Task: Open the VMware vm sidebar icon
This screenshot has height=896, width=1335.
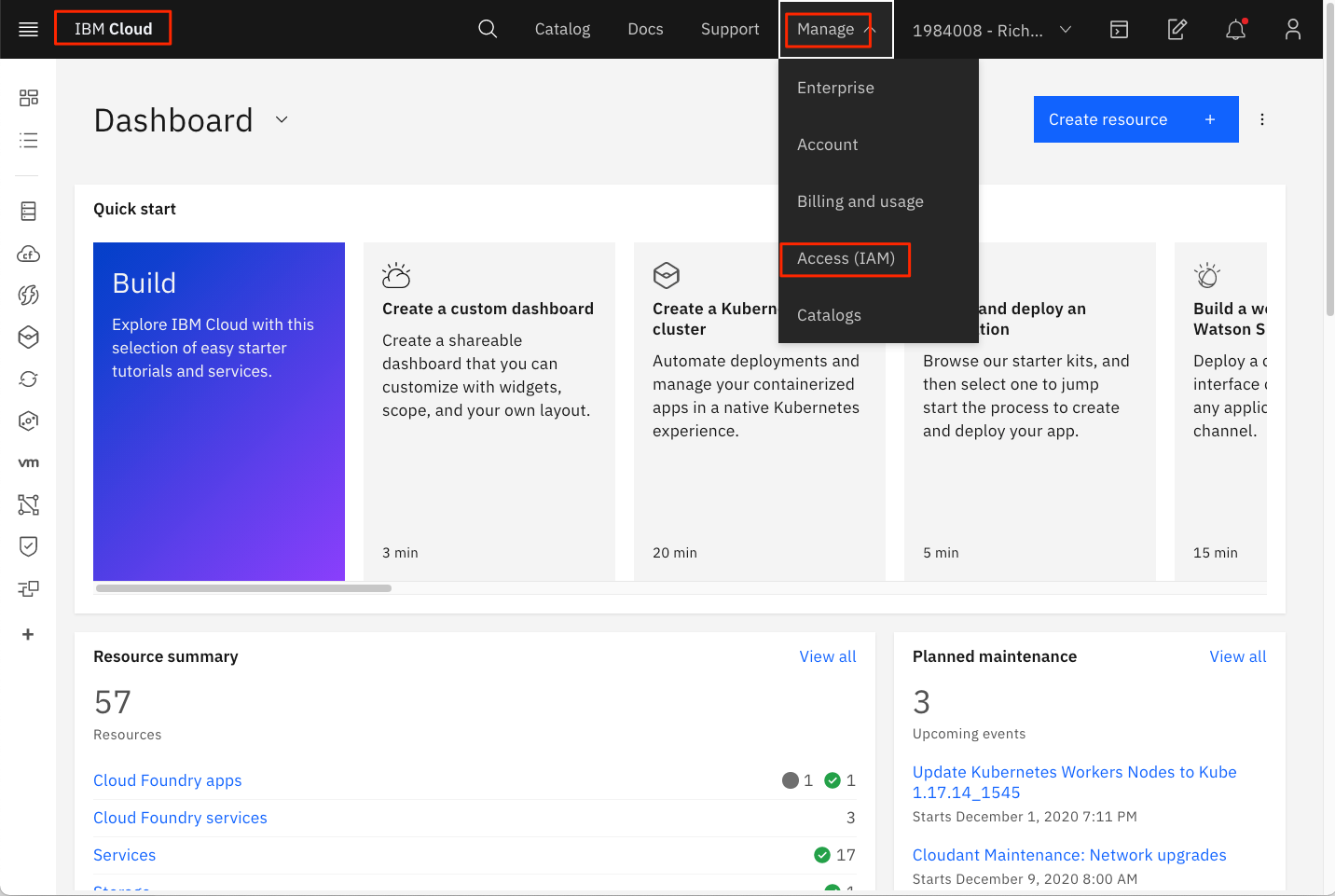Action: click(28, 462)
